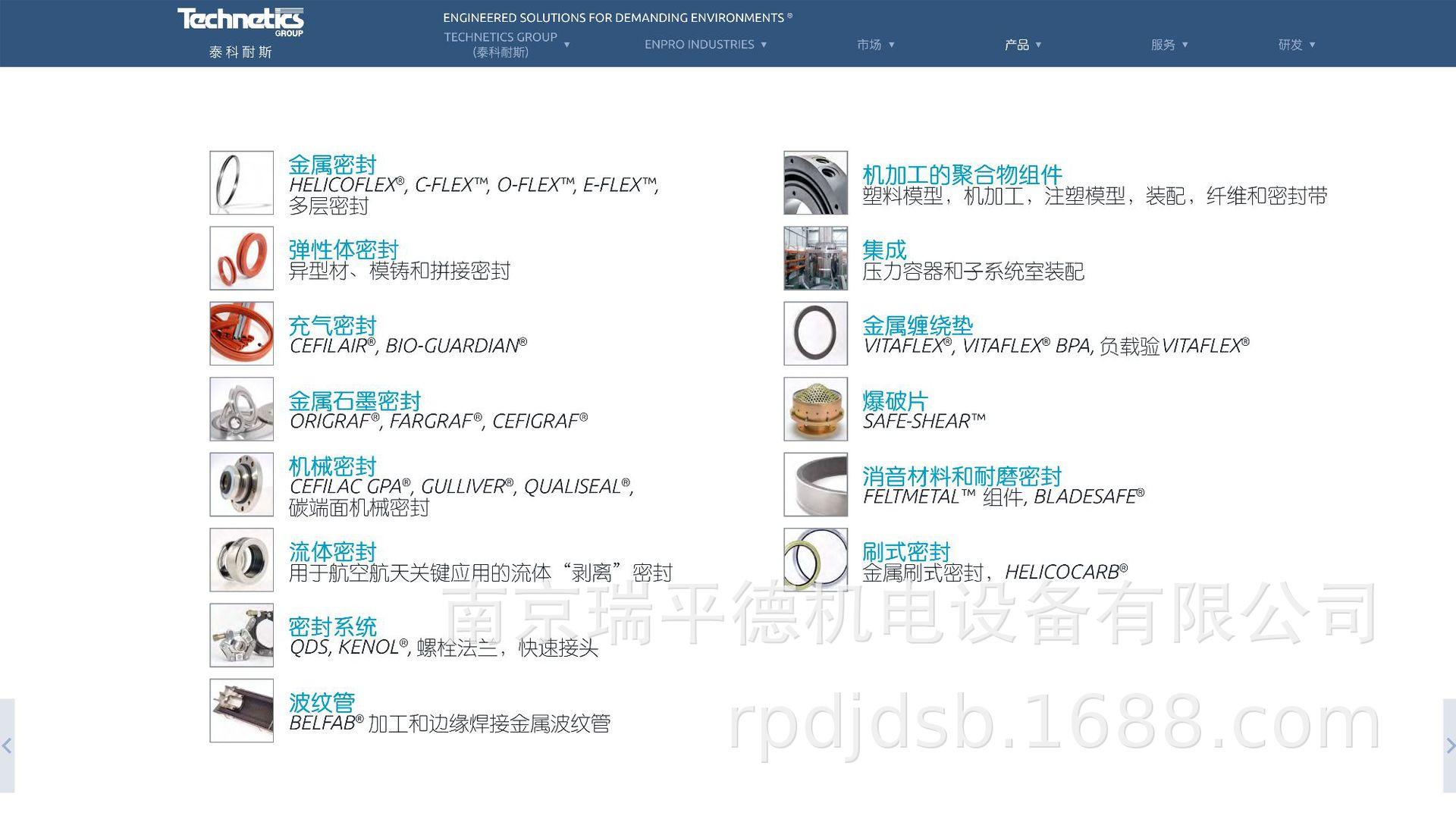Image resolution: width=1456 pixels, height=819 pixels.
Task: Open the brush seal thumbnail image
Action: point(815,560)
